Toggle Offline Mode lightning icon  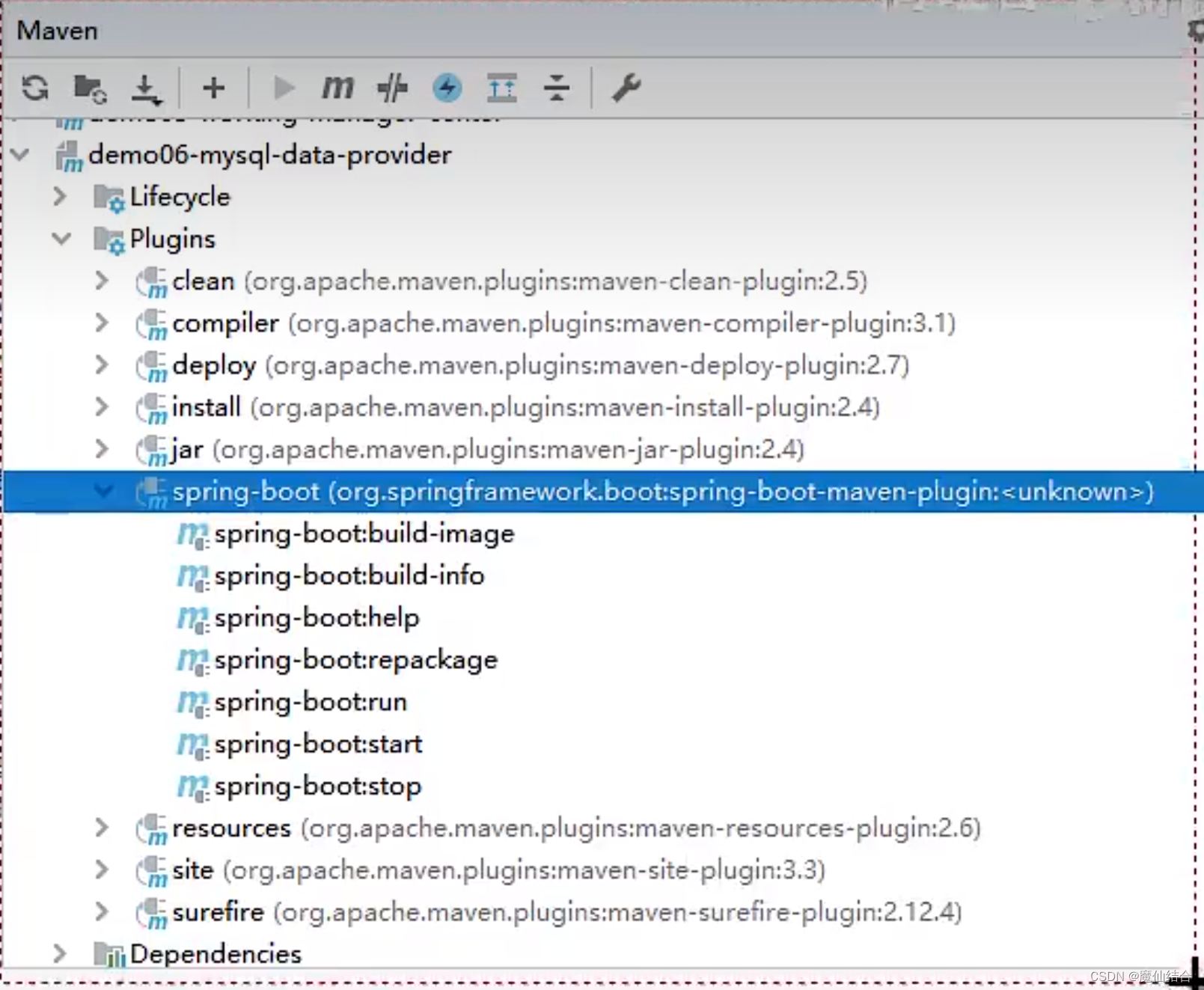tap(447, 88)
